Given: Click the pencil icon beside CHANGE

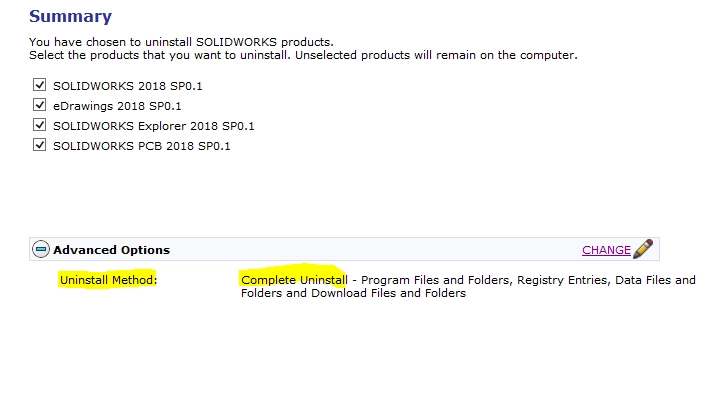Looking at the screenshot, I should coord(643,249).
